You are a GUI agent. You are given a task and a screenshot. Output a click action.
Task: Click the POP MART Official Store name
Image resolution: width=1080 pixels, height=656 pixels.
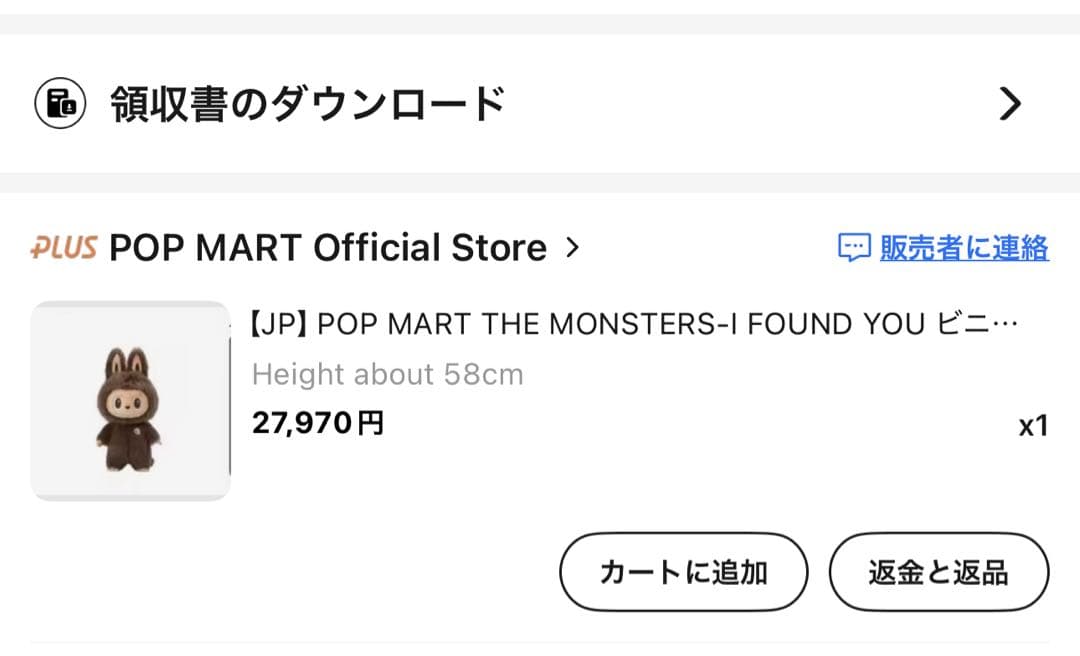(330, 247)
